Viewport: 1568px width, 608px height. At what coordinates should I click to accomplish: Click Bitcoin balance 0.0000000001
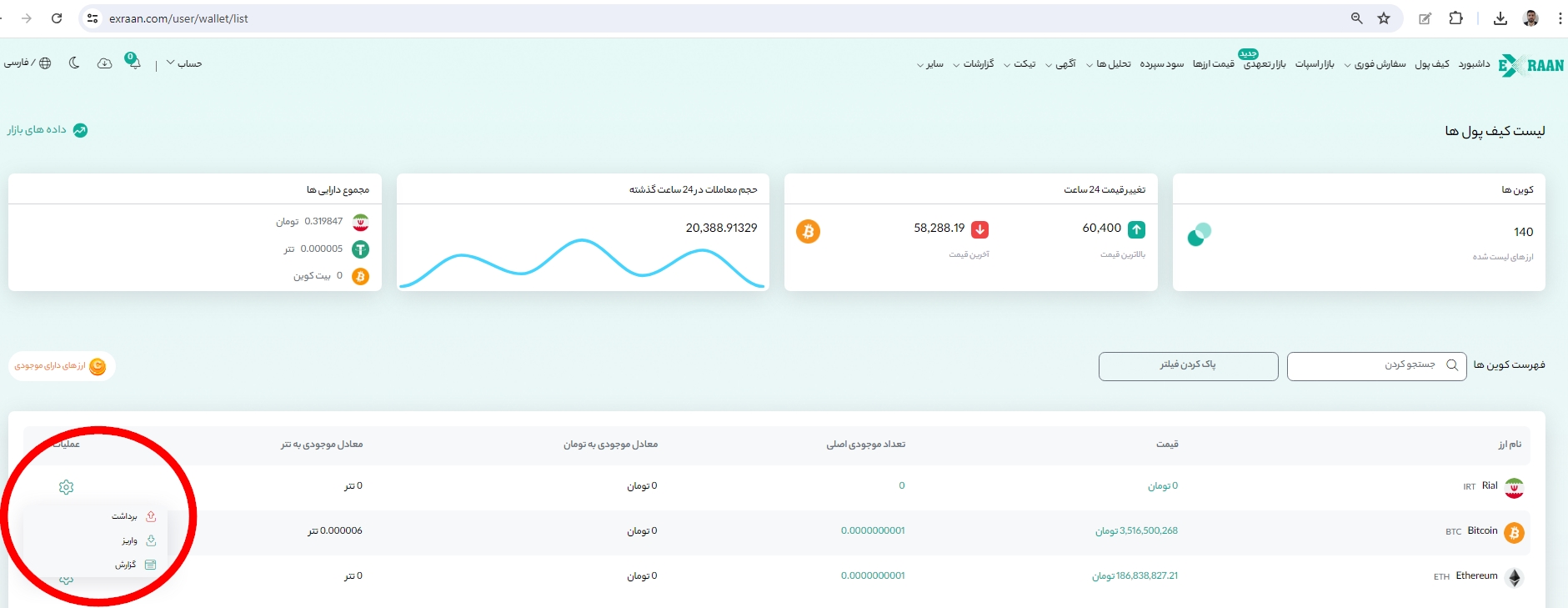pos(873,530)
